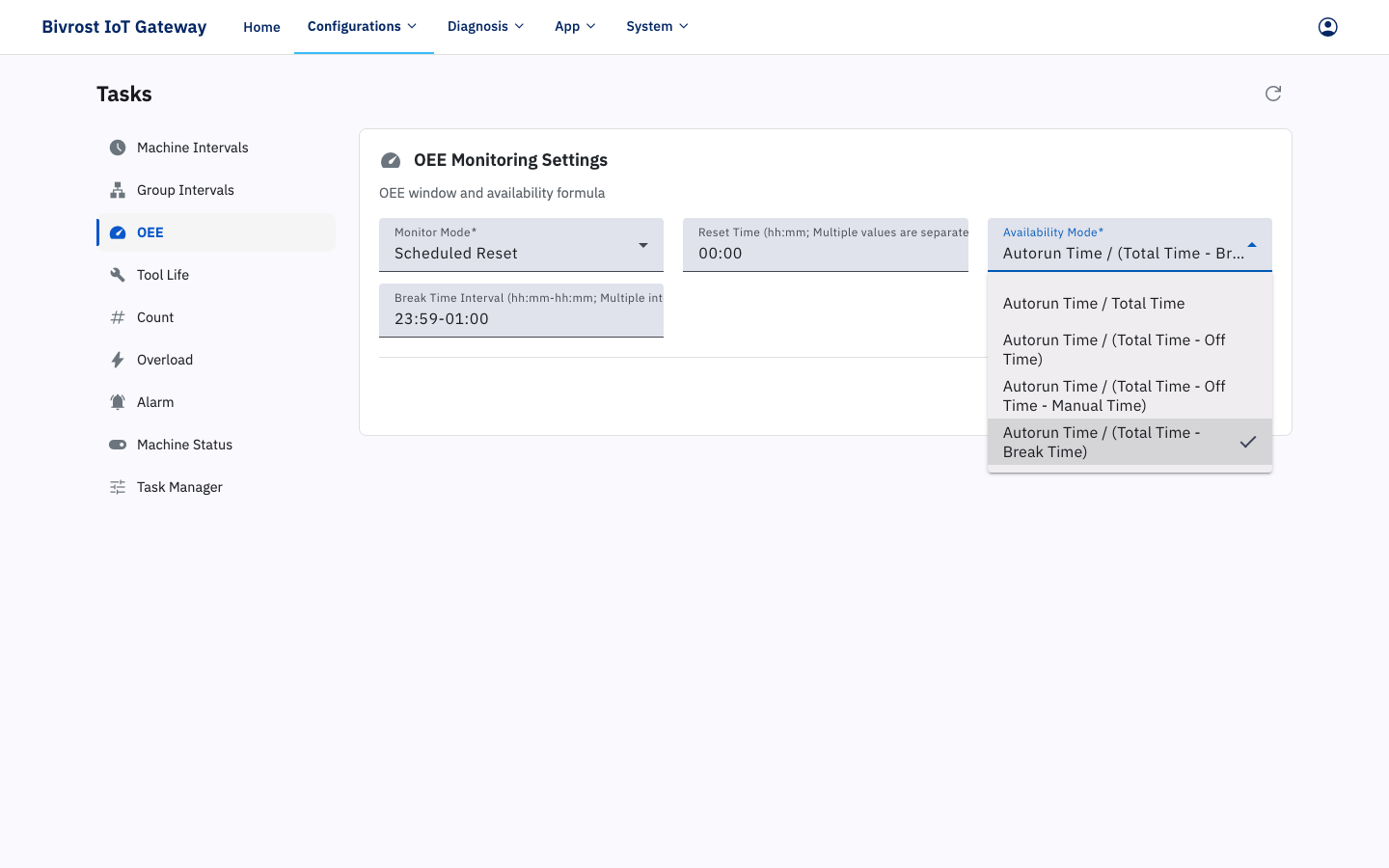The height and width of the screenshot is (868, 1389).
Task: Click the Machine Status toggle icon
Action: (118, 445)
